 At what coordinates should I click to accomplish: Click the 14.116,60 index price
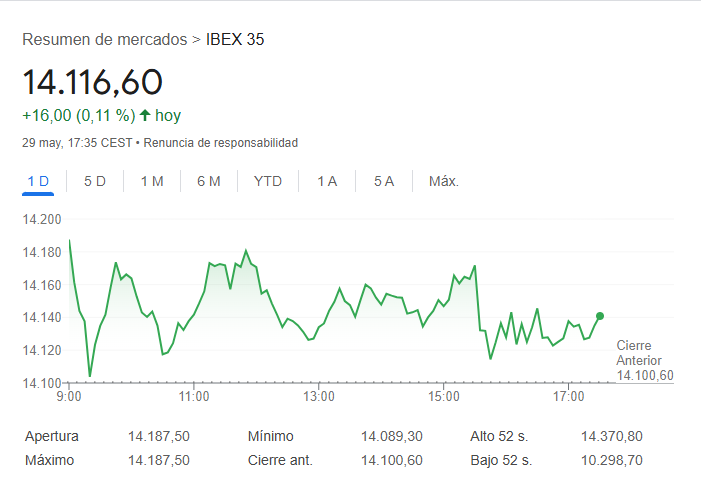click(92, 82)
